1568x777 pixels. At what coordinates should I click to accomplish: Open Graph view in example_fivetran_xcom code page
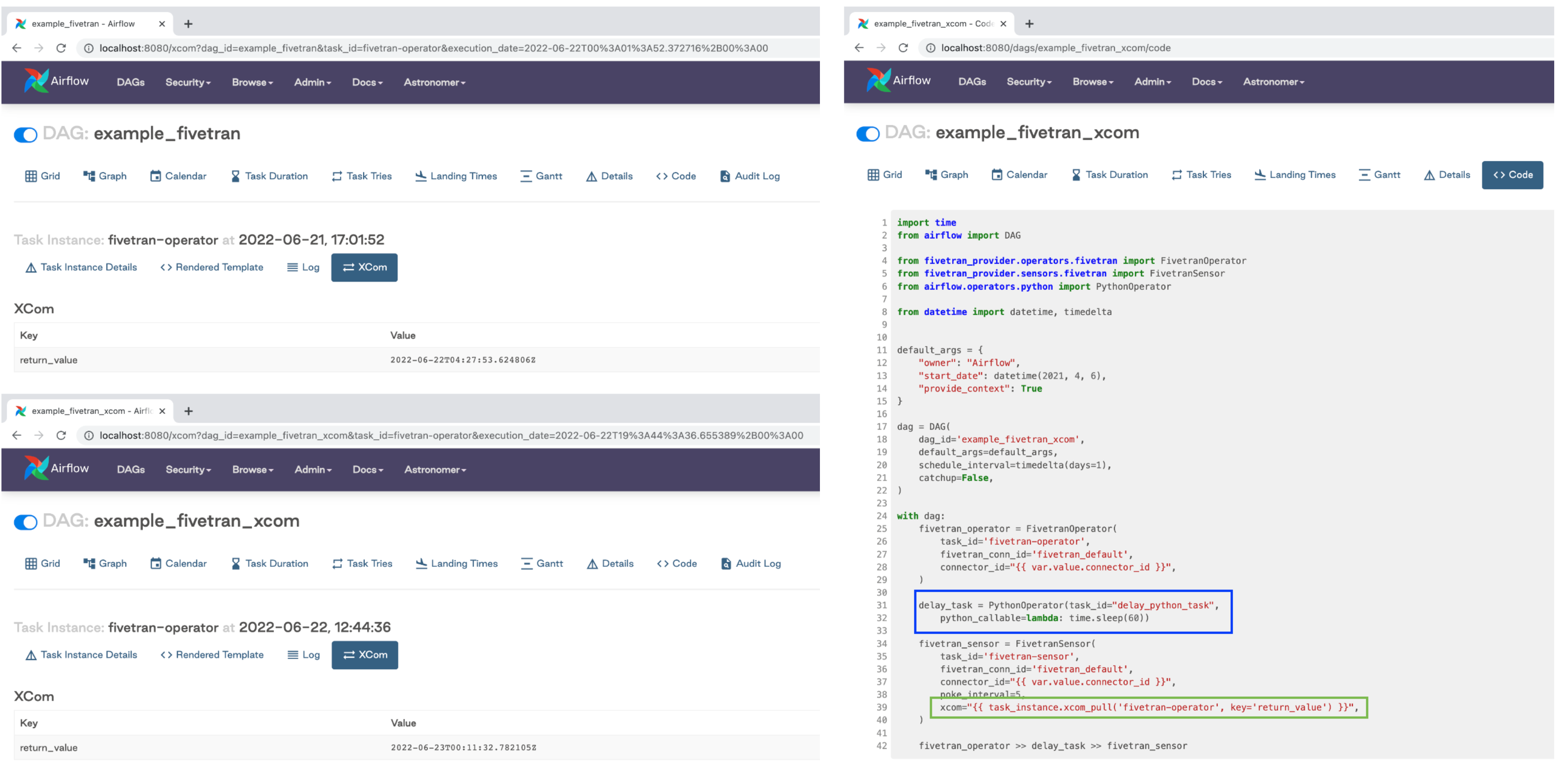point(947,175)
